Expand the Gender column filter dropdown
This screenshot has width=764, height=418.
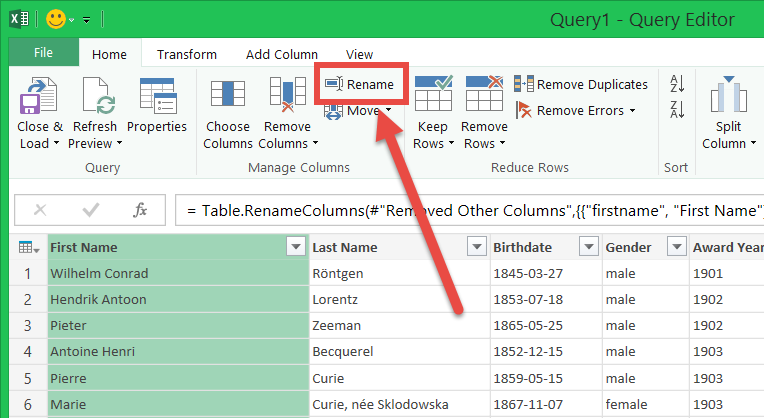(674, 247)
